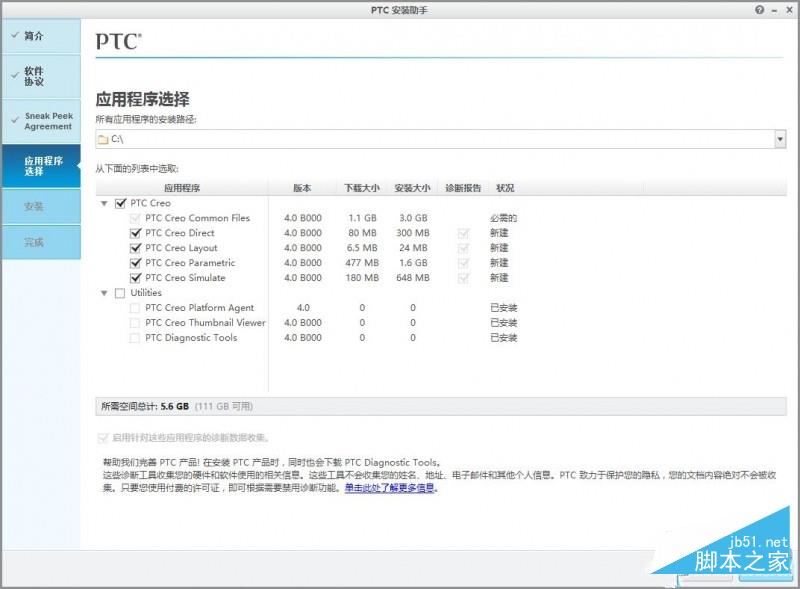
Task: Toggle the diagnostic data collection checkbox
Action: [103, 438]
